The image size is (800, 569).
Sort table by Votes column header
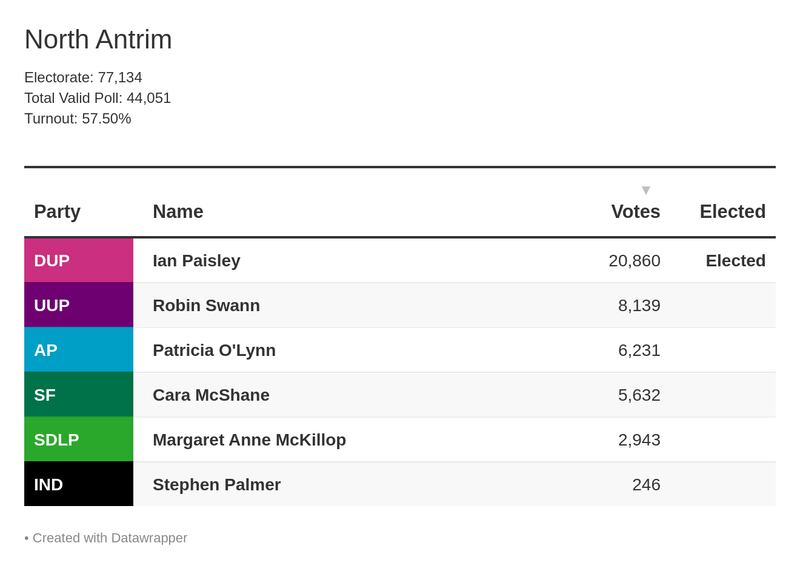click(635, 211)
